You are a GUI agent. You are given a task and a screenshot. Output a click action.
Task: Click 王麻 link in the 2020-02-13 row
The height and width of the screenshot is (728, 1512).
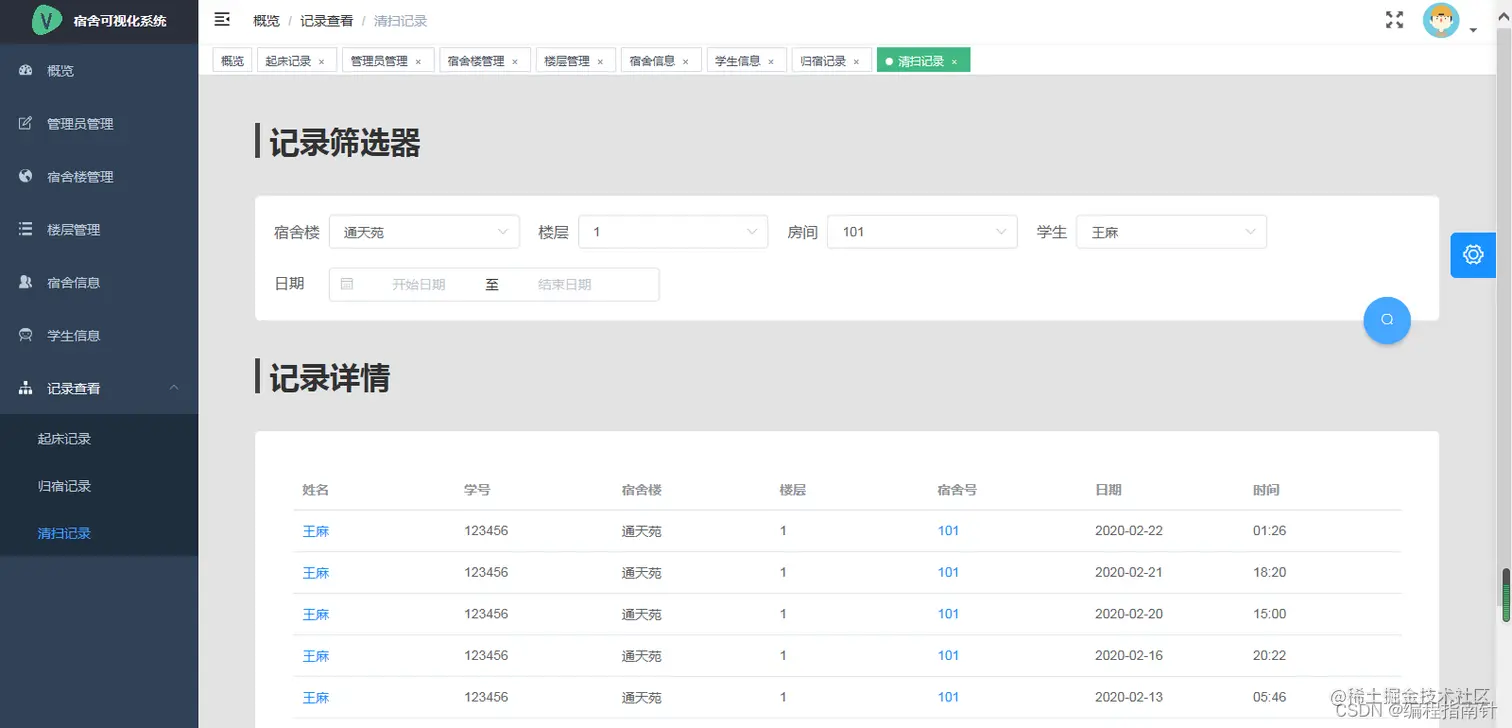[316, 697]
